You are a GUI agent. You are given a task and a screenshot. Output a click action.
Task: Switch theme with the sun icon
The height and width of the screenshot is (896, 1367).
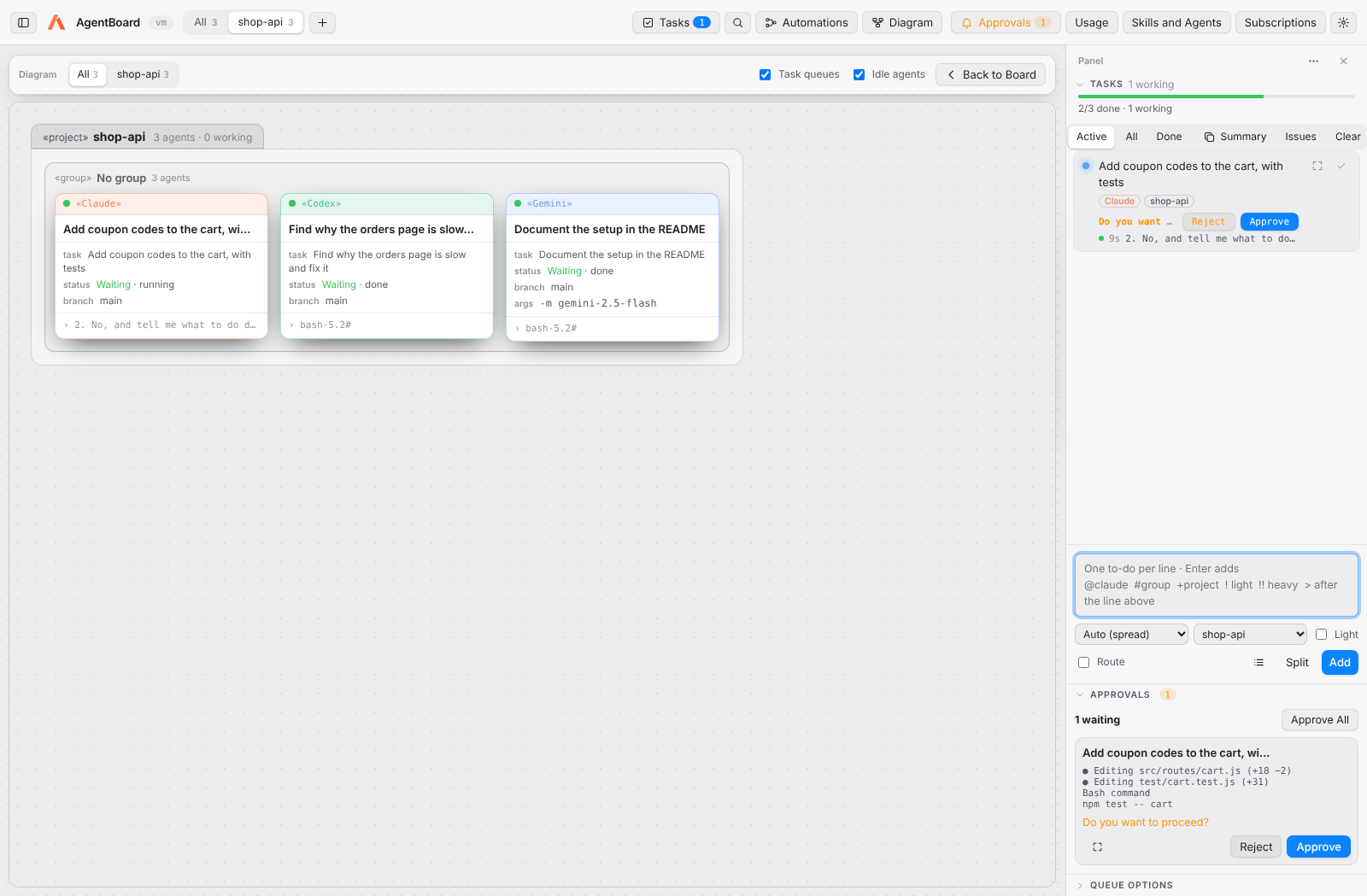click(x=1344, y=22)
